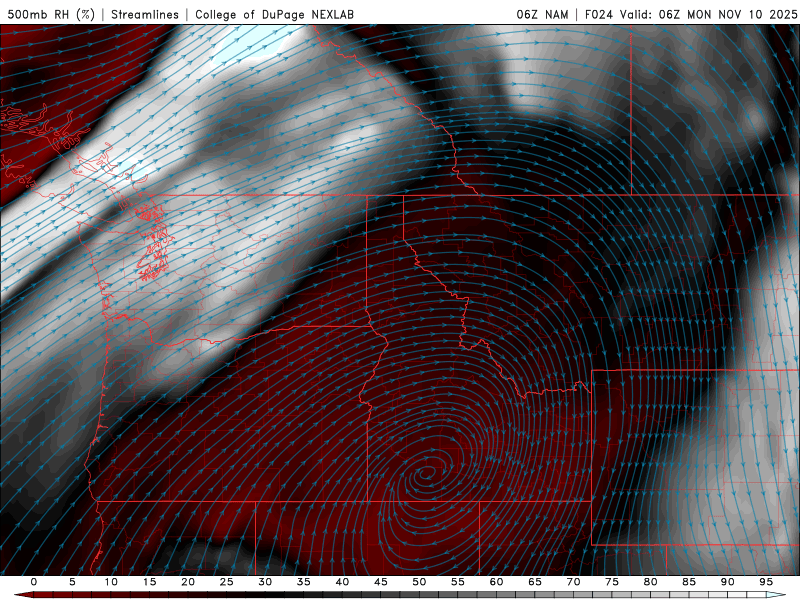Viewport: 800px width, 600px height.
Task: Click the colorbar label '90'
Action: coord(728,582)
